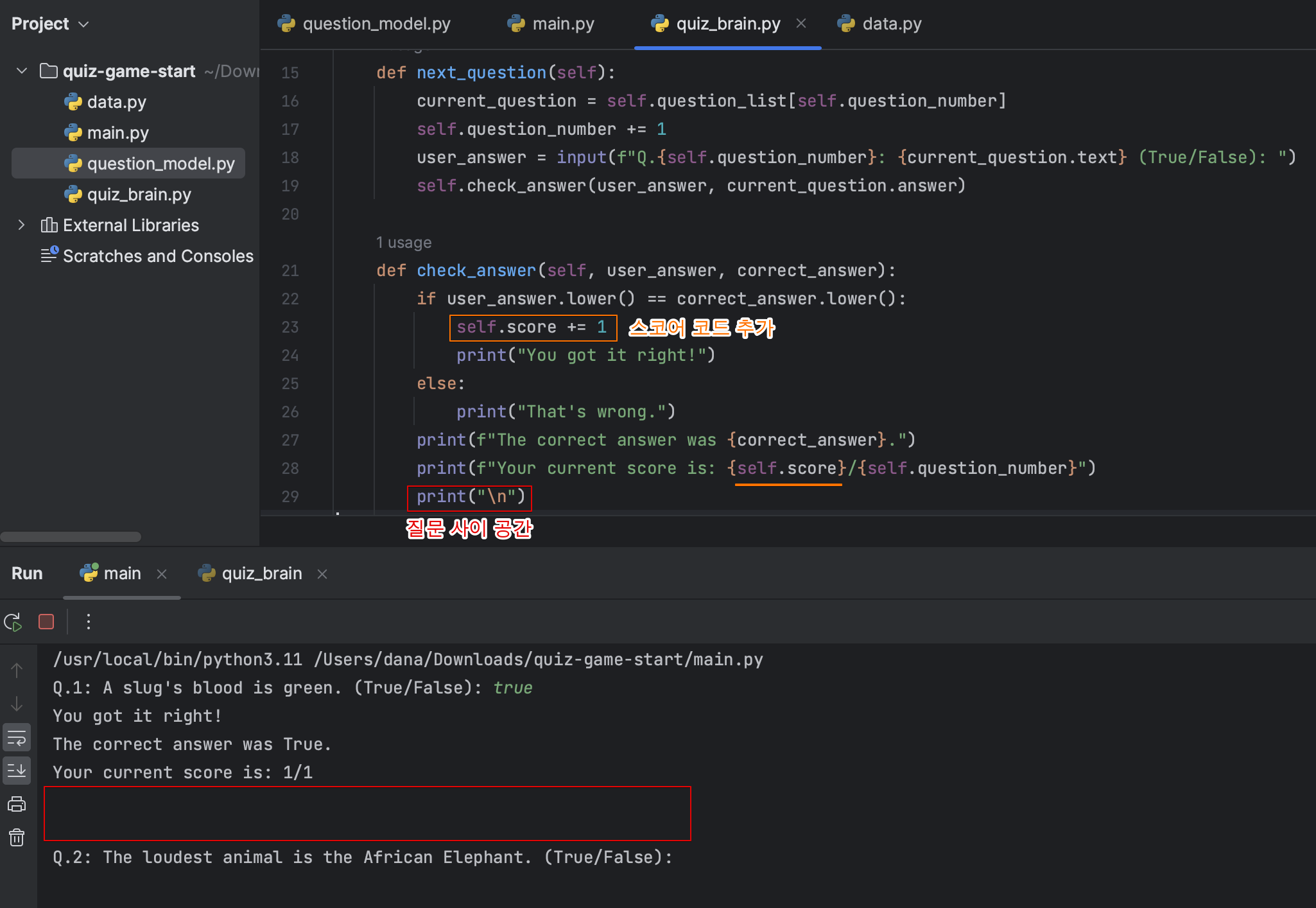
Task: Click the 'else:' keyword on line 25
Action: tap(440, 383)
